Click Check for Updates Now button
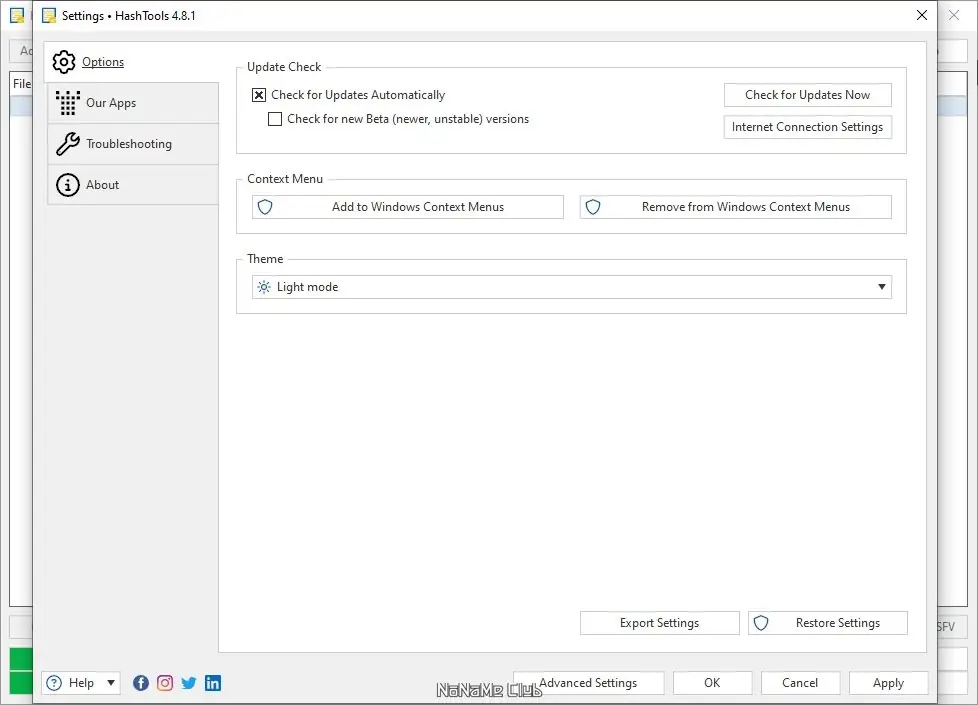The width and height of the screenshot is (978, 705). click(x=807, y=95)
